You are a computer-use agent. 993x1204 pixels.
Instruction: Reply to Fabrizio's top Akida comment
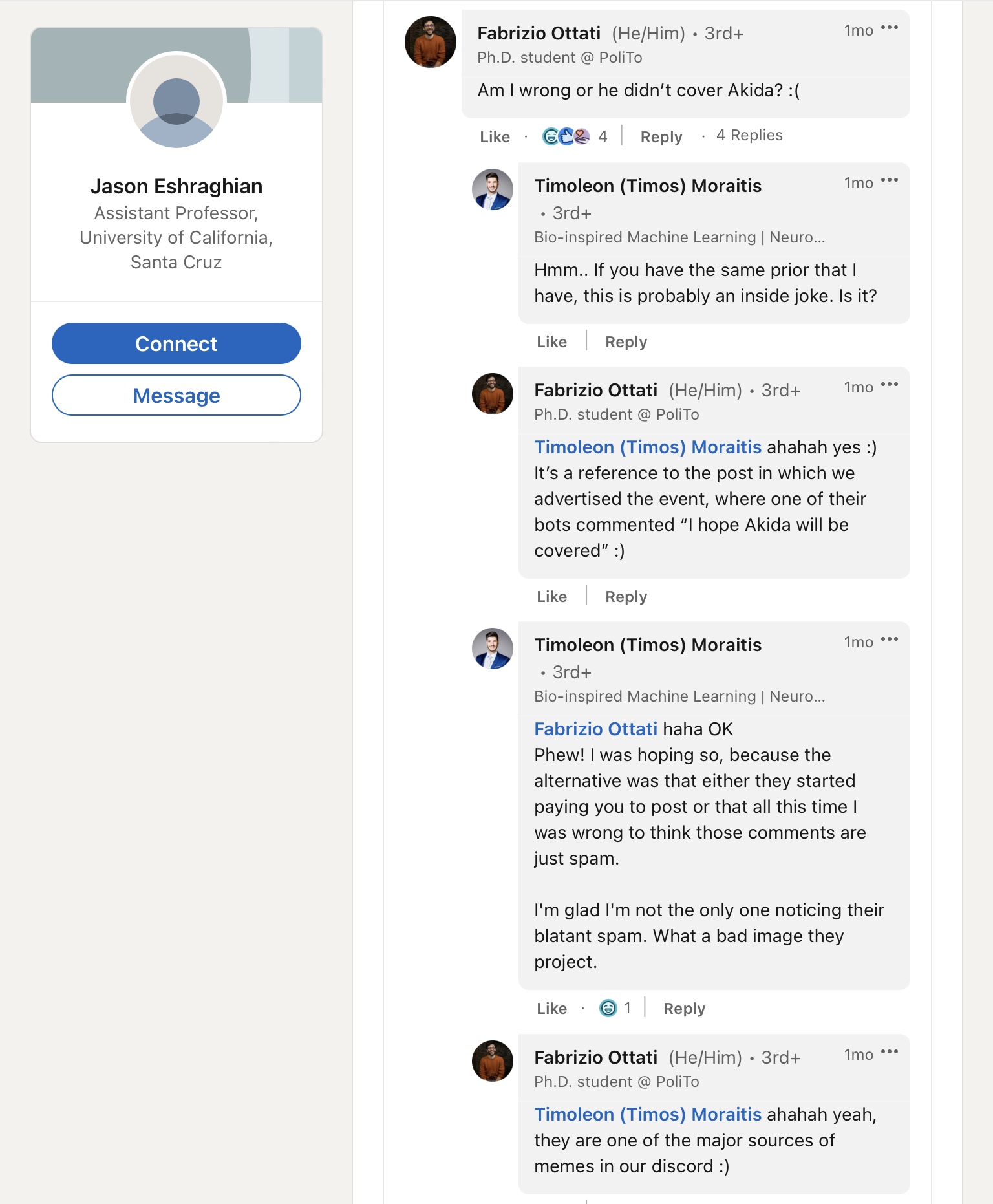tap(661, 137)
